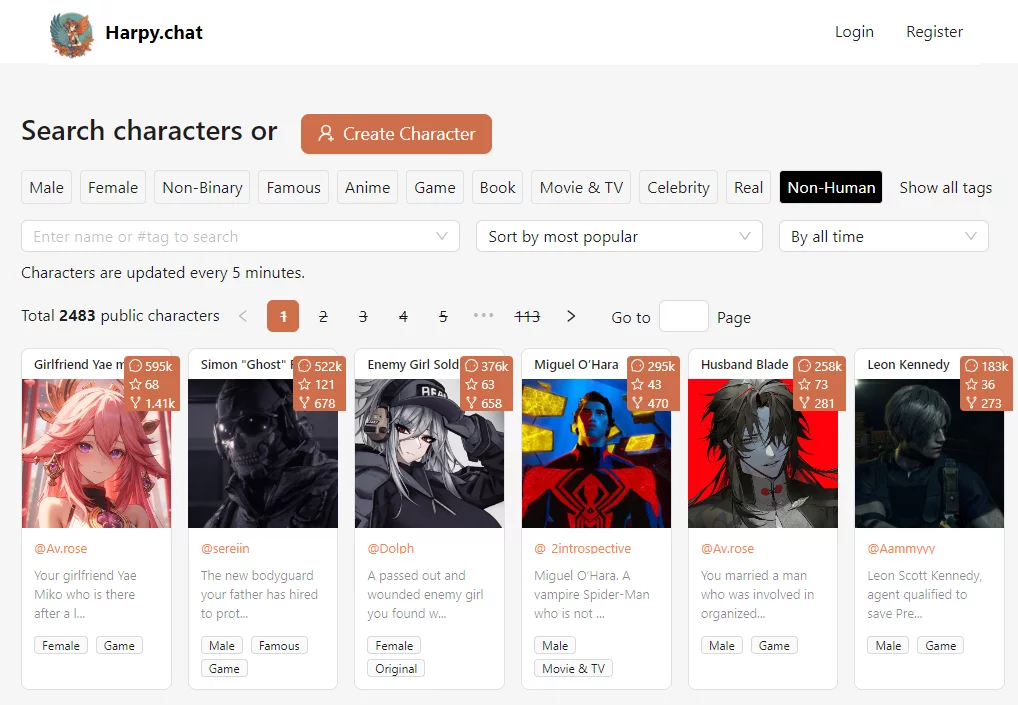Click Game tag on Leon Kennedy card
This screenshot has height=705, width=1018.
tap(941, 645)
